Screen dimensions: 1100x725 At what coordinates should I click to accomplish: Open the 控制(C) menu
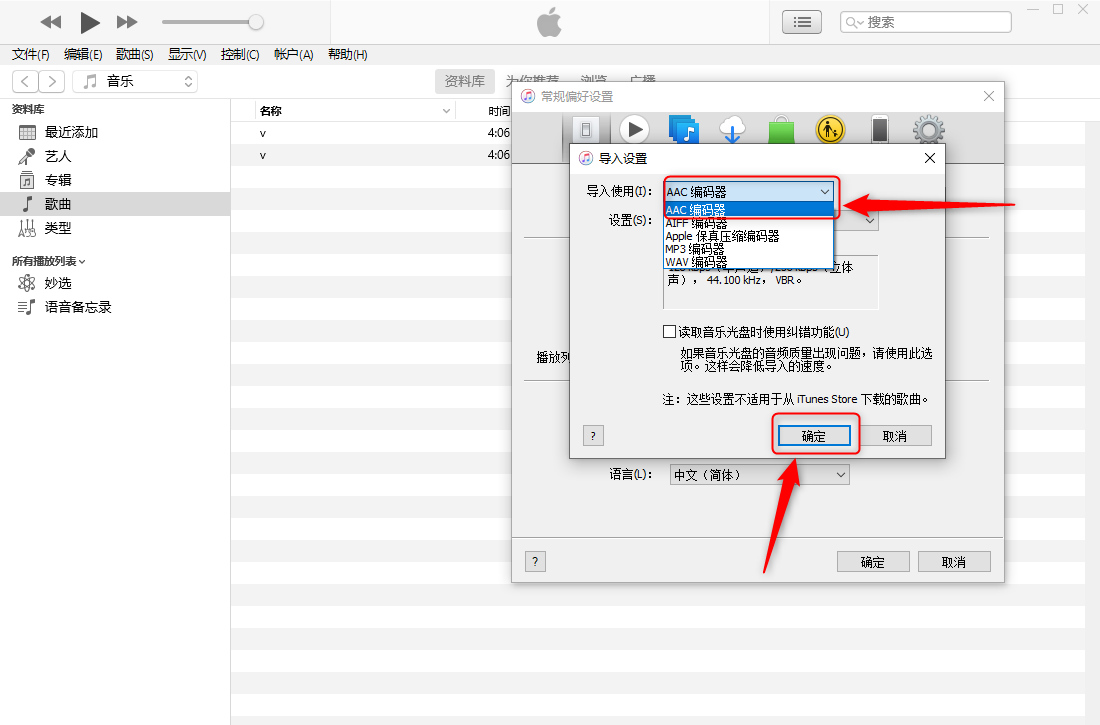240,55
